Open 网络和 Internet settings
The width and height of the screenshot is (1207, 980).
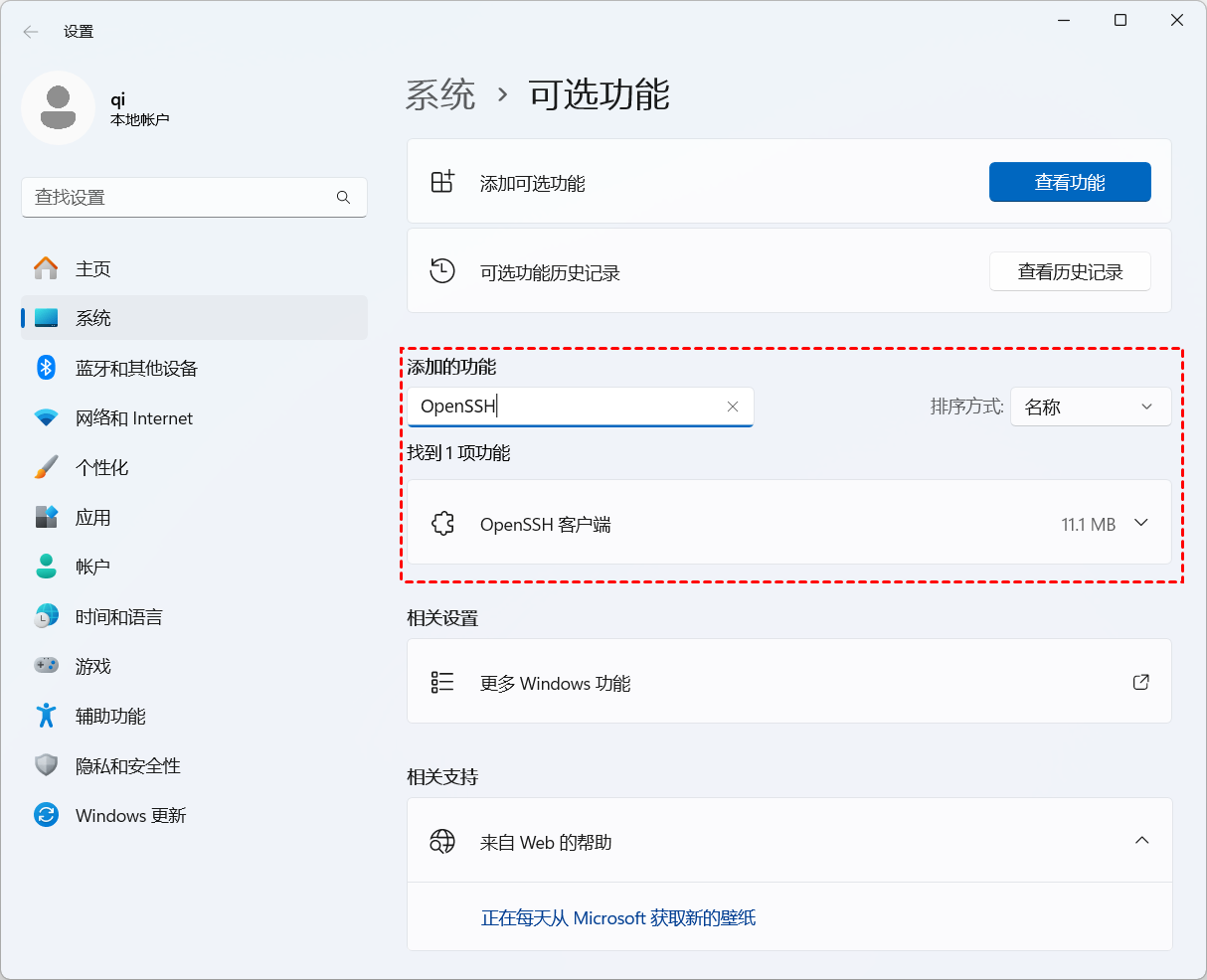[194, 417]
